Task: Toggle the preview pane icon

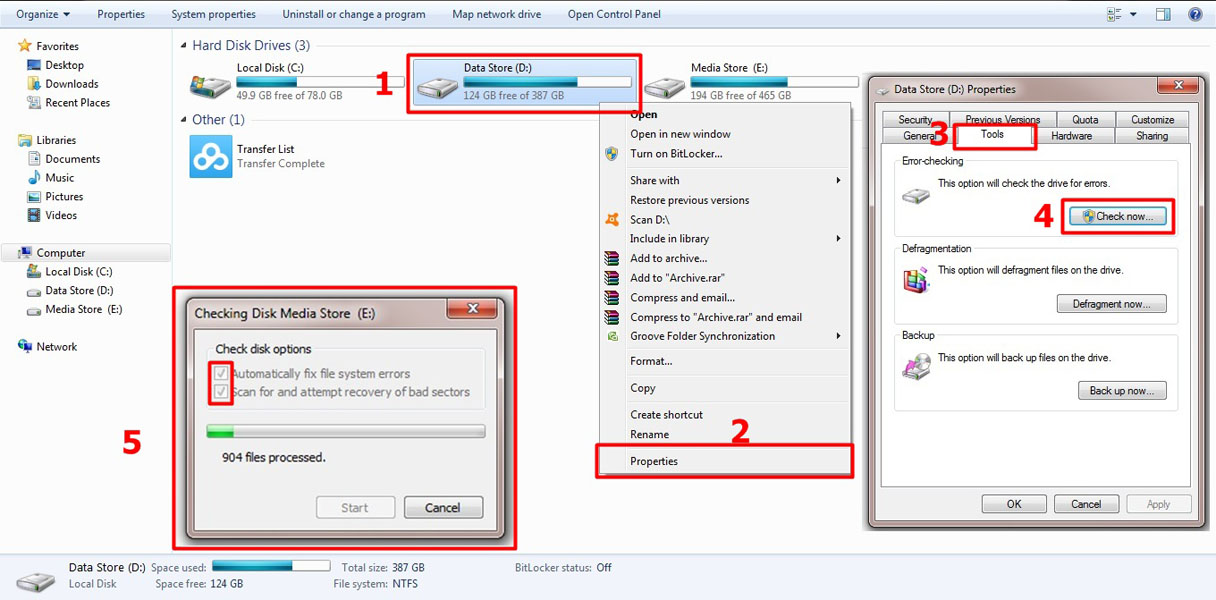Action: (1163, 14)
